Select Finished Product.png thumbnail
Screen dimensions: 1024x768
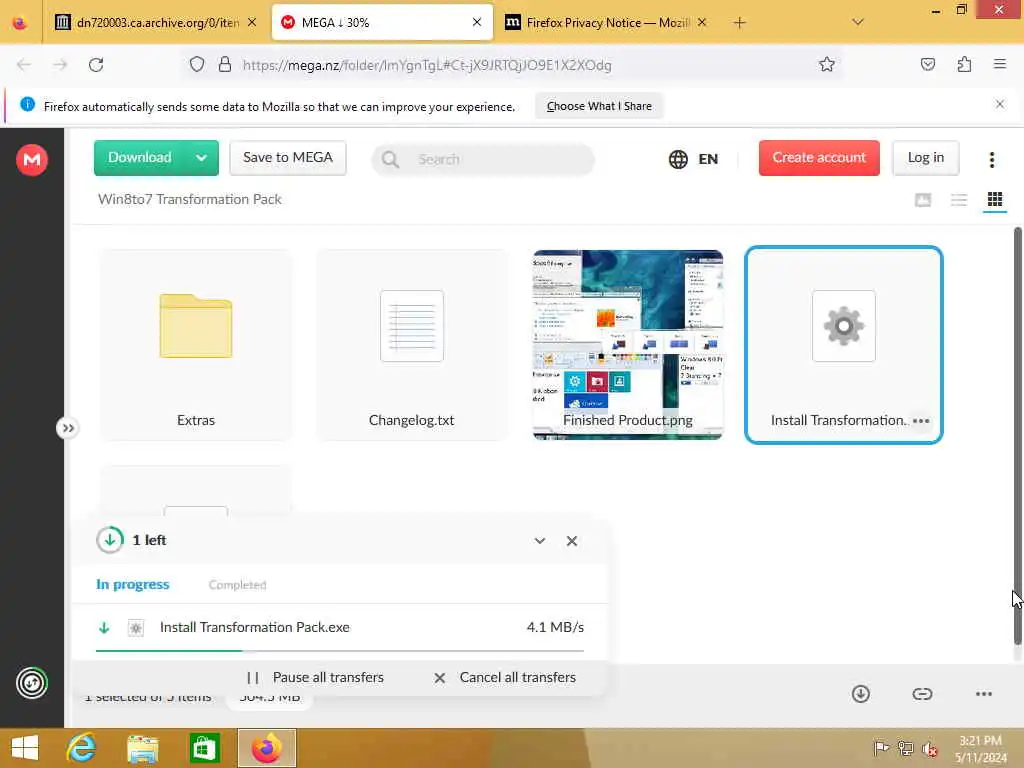coord(628,345)
